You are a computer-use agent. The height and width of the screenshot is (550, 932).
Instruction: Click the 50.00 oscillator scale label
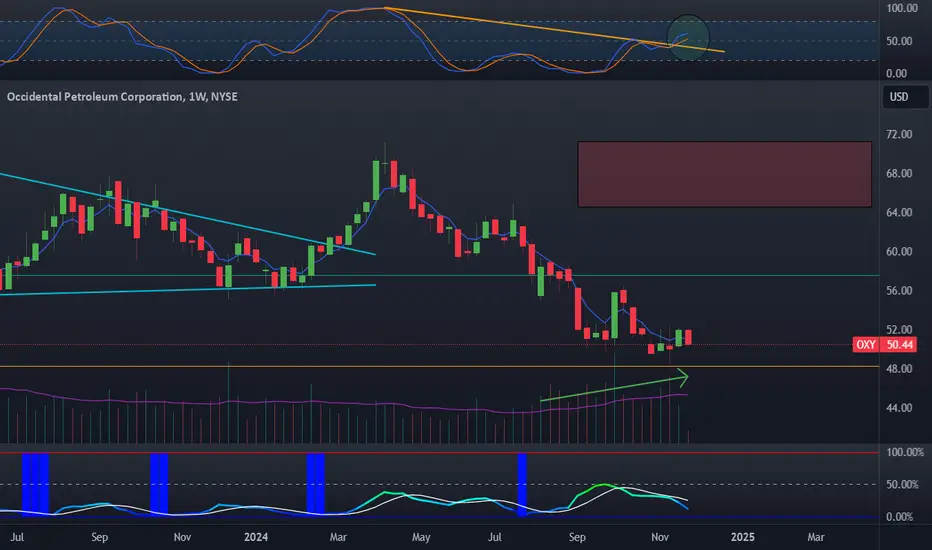pyautogui.click(x=899, y=41)
